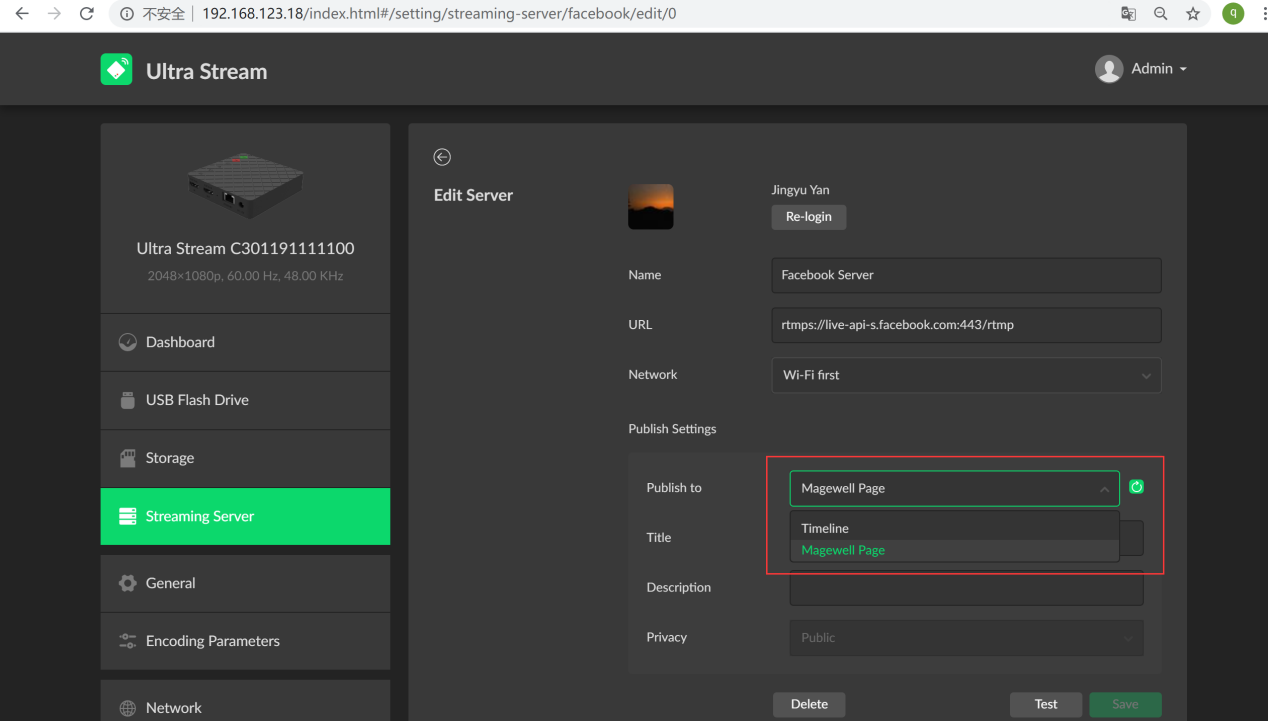The image size is (1268, 721).
Task: Click the Jingyu Yan account name
Action: pos(800,190)
